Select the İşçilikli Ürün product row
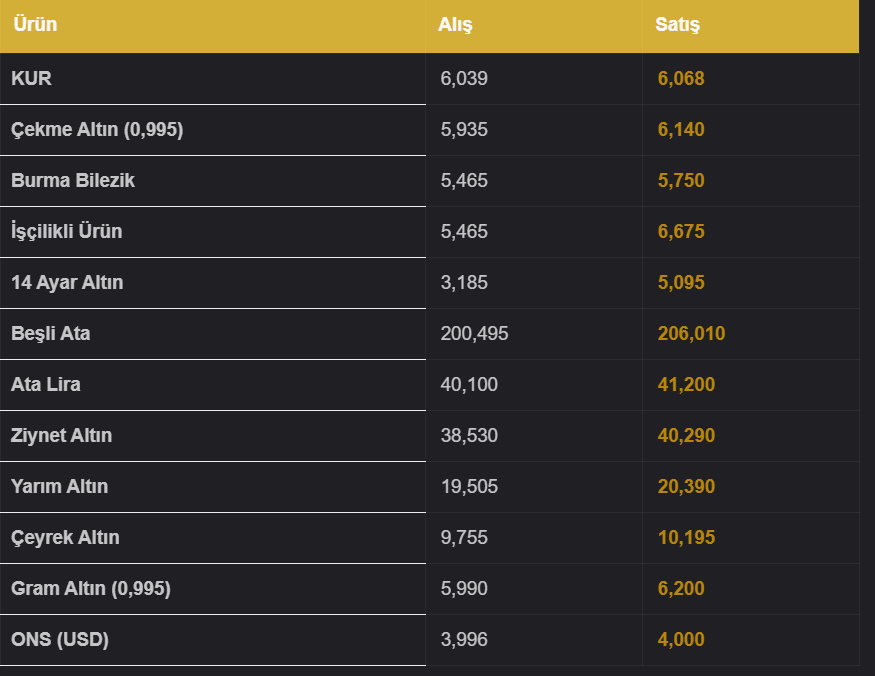 [429, 232]
